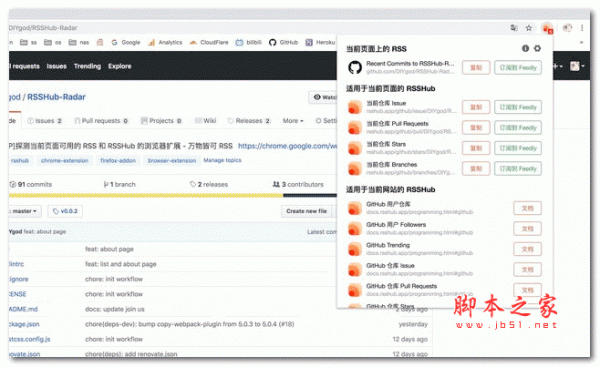
Task: Select the browser-extension topic tag
Action: [172, 161]
